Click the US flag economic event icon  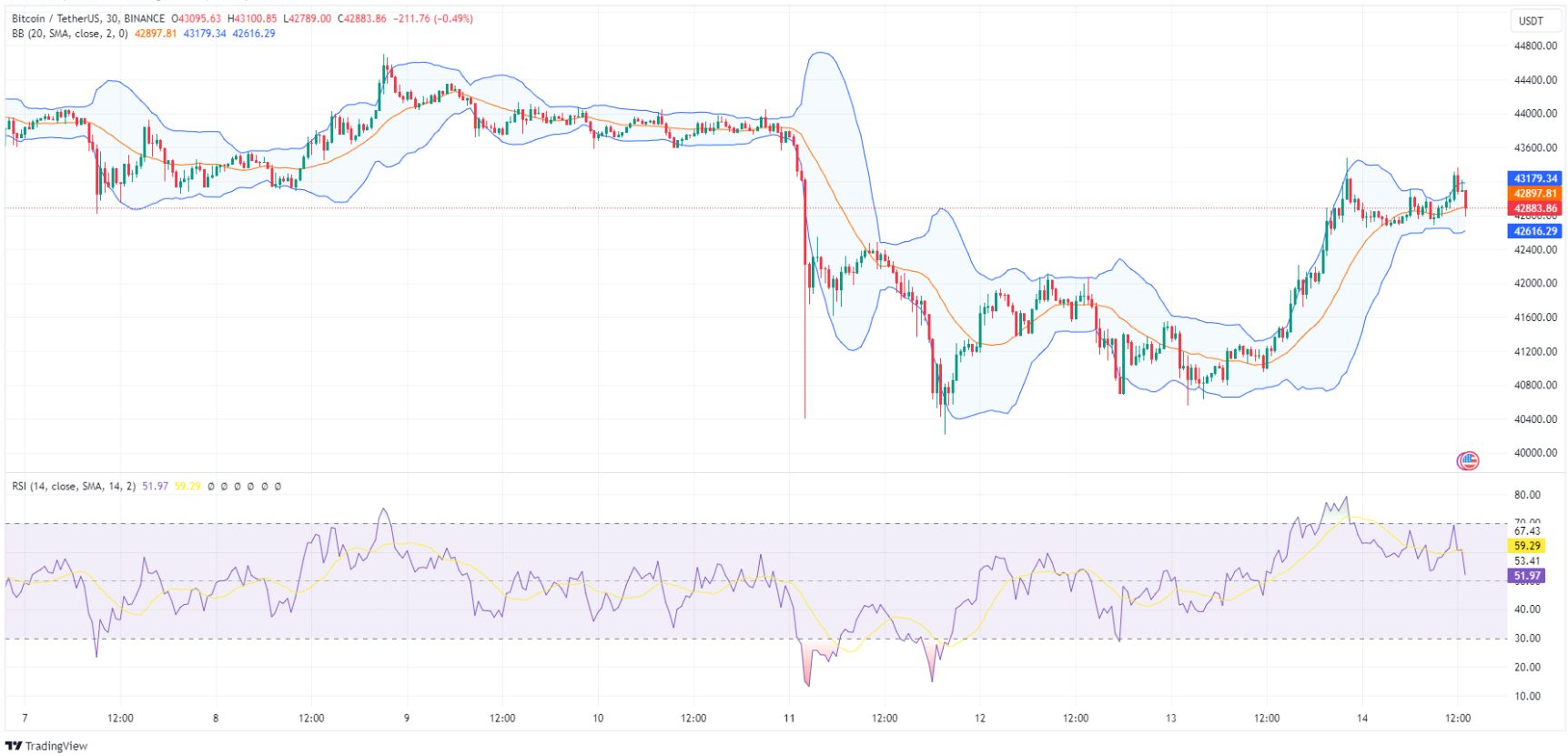(1468, 460)
